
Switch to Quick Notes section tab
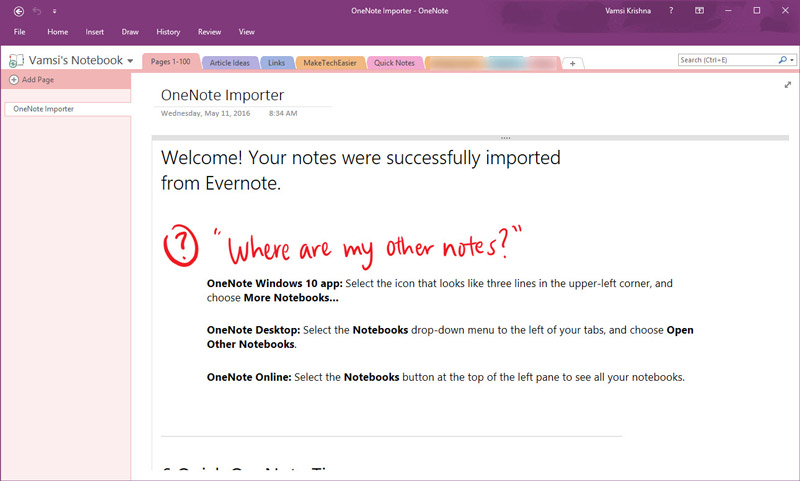pos(394,63)
